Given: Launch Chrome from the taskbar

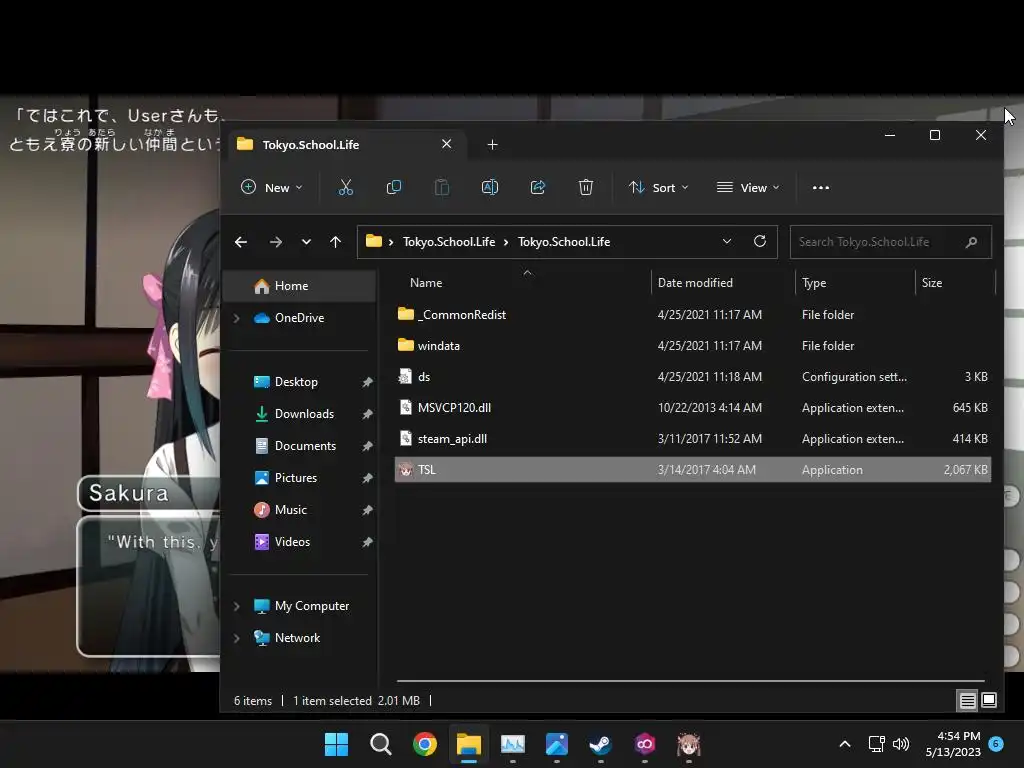Looking at the screenshot, I should tap(424, 744).
